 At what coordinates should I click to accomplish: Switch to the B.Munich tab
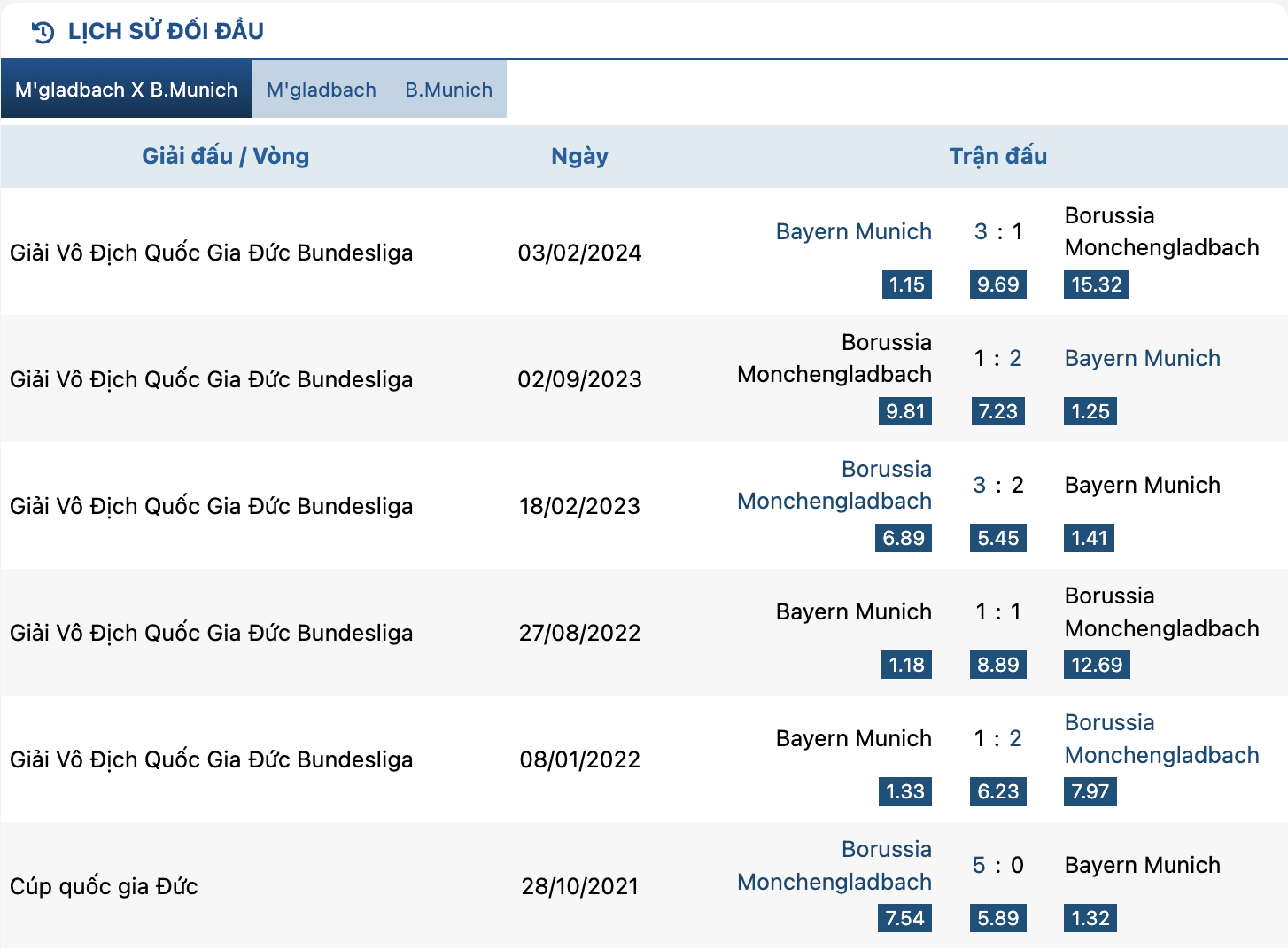449,90
